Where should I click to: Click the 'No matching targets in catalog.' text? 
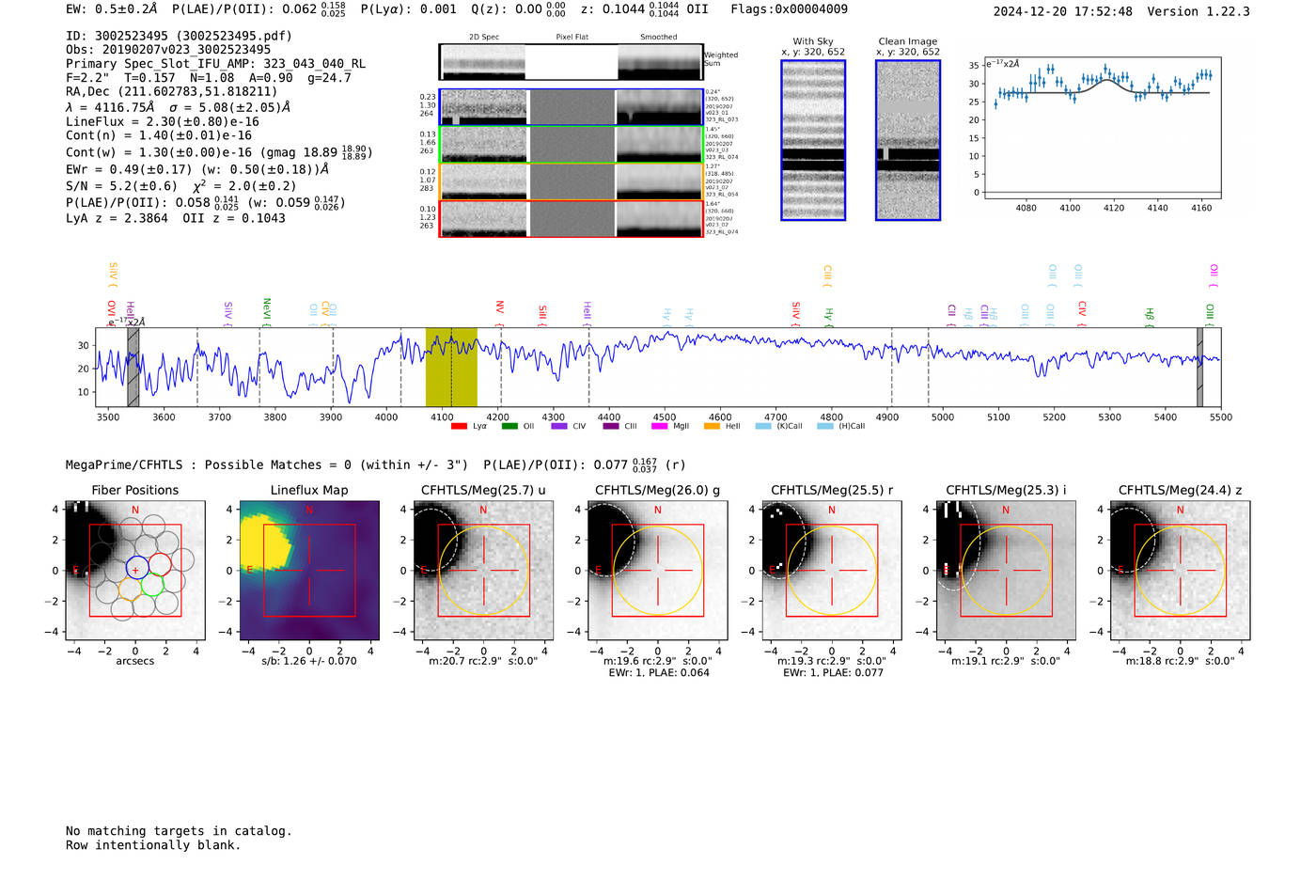(179, 831)
